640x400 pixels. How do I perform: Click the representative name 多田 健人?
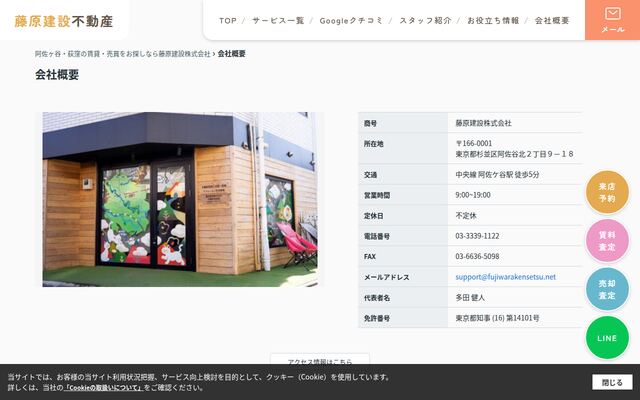point(470,298)
